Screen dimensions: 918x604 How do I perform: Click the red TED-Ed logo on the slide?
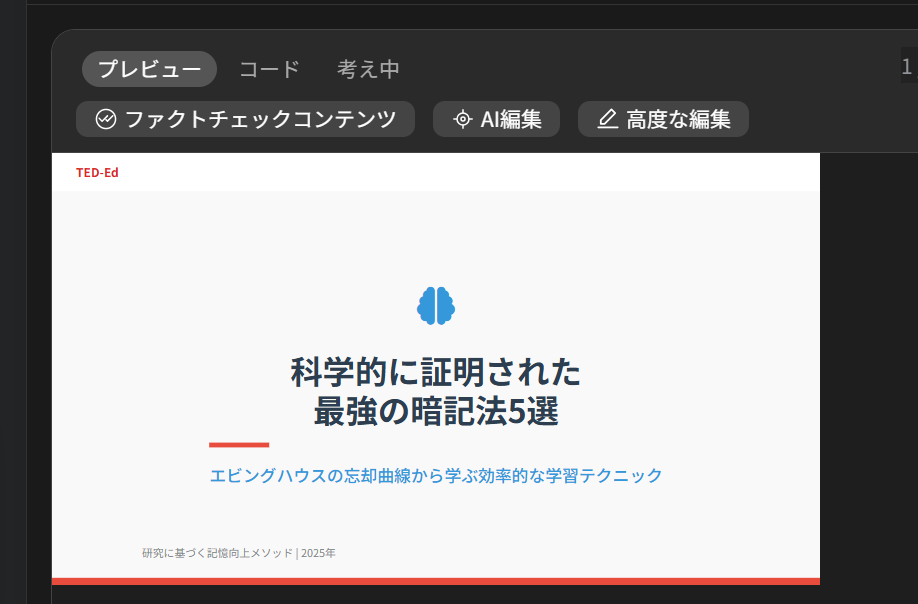95,172
